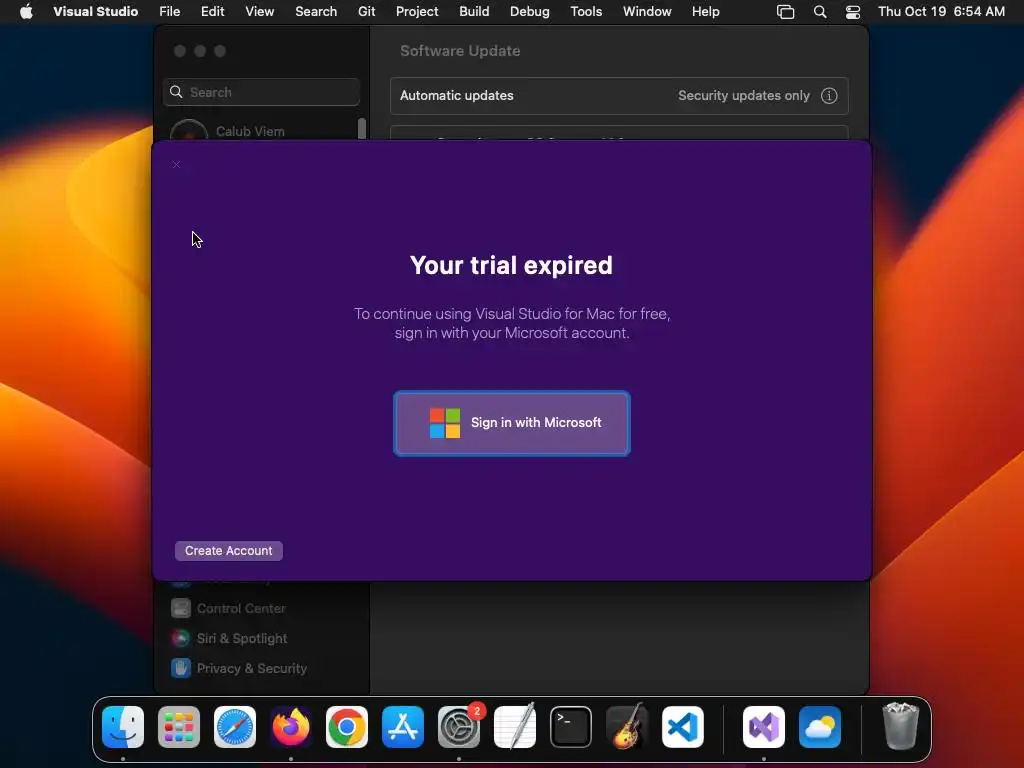
Task: Open Stage Manager icon in menu bar
Action: click(x=786, y=12)
